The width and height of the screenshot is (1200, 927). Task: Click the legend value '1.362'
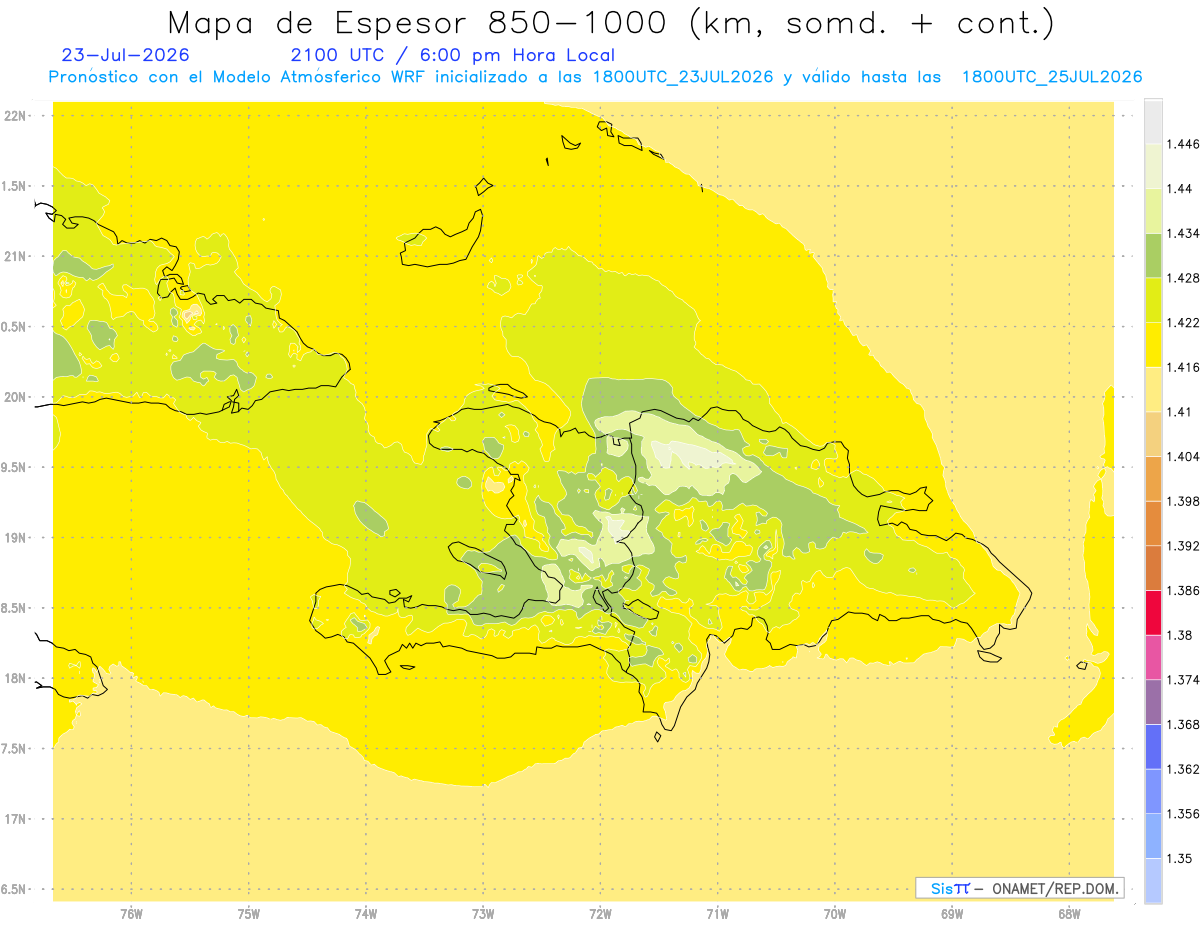(1183, 769)
